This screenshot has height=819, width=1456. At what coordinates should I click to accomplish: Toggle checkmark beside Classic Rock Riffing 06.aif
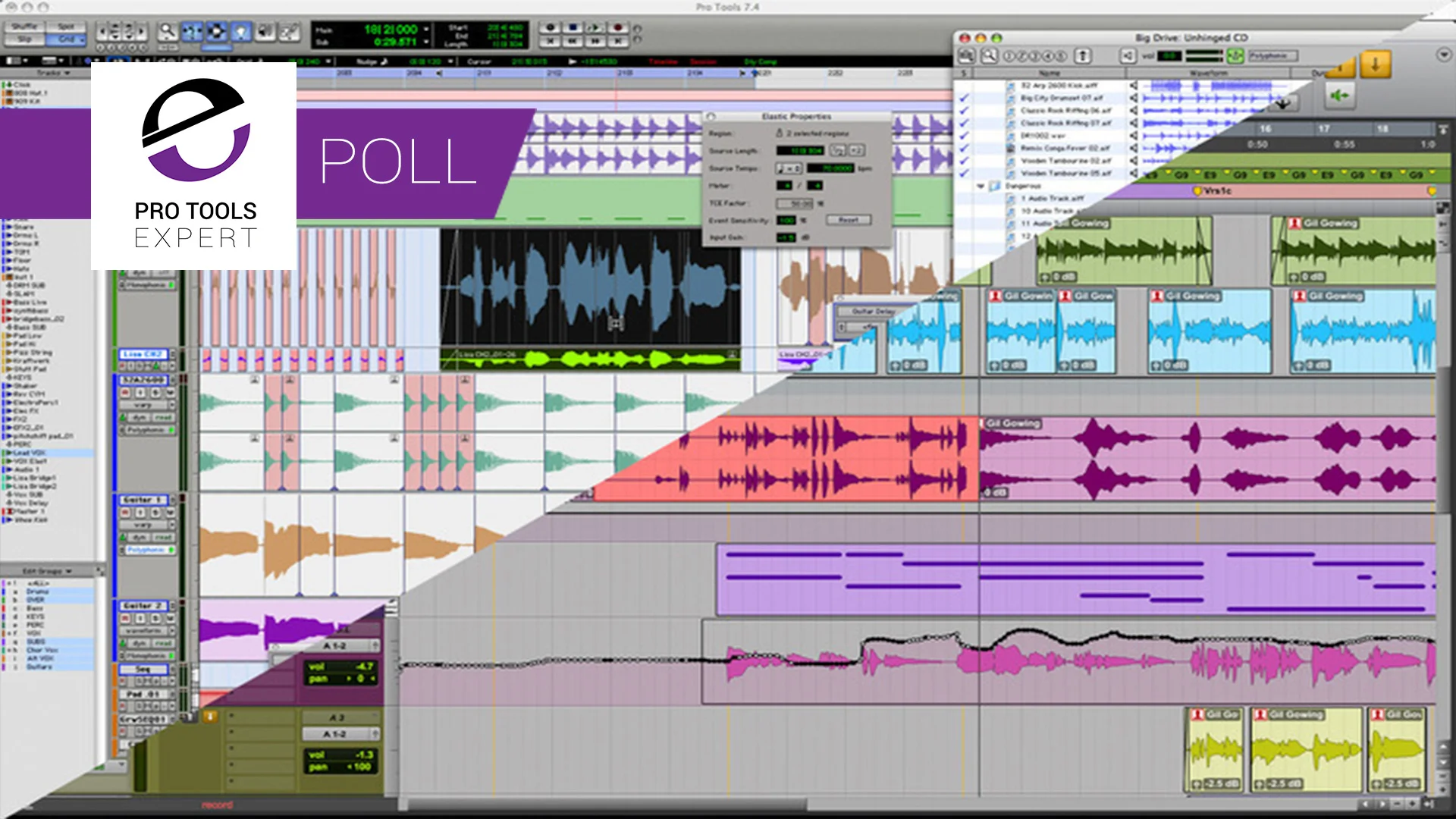pos(964,110)
